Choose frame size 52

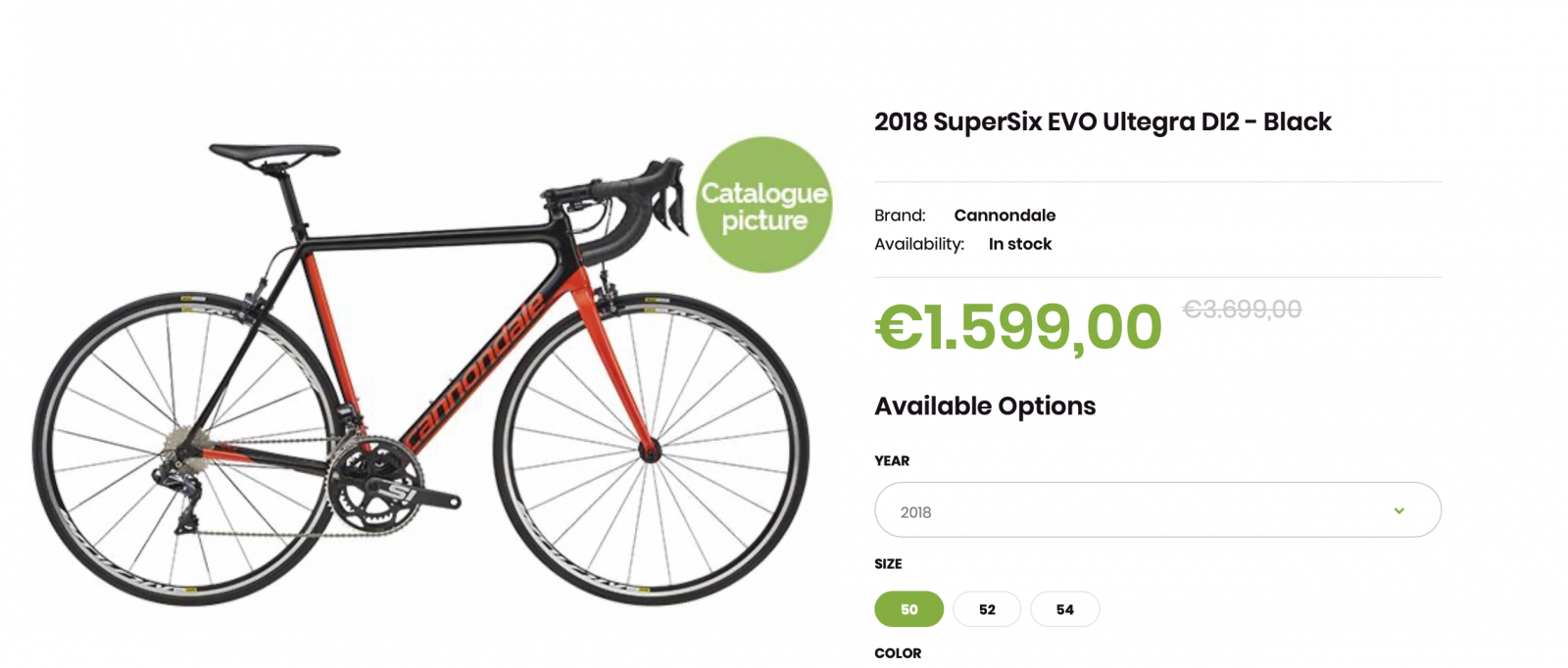(x=986, y=609)
